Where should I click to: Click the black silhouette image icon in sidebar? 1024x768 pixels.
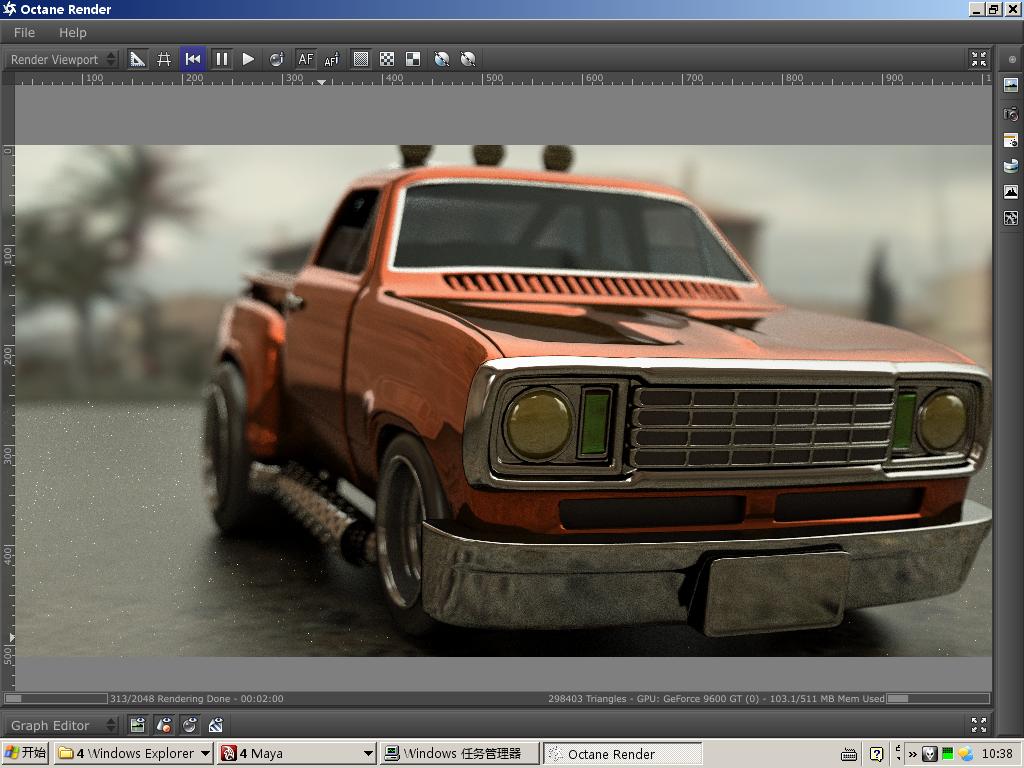tap(1011, 192)
